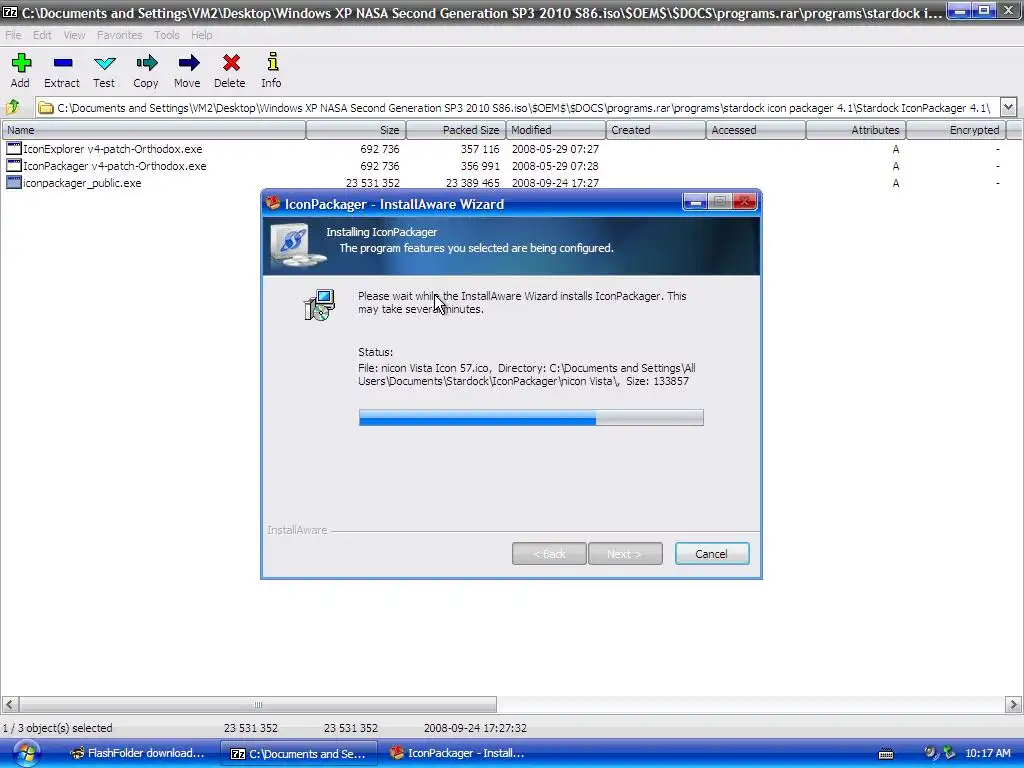Click the installation progress bar
1024x768 pixels.
(x=531, y=417)
